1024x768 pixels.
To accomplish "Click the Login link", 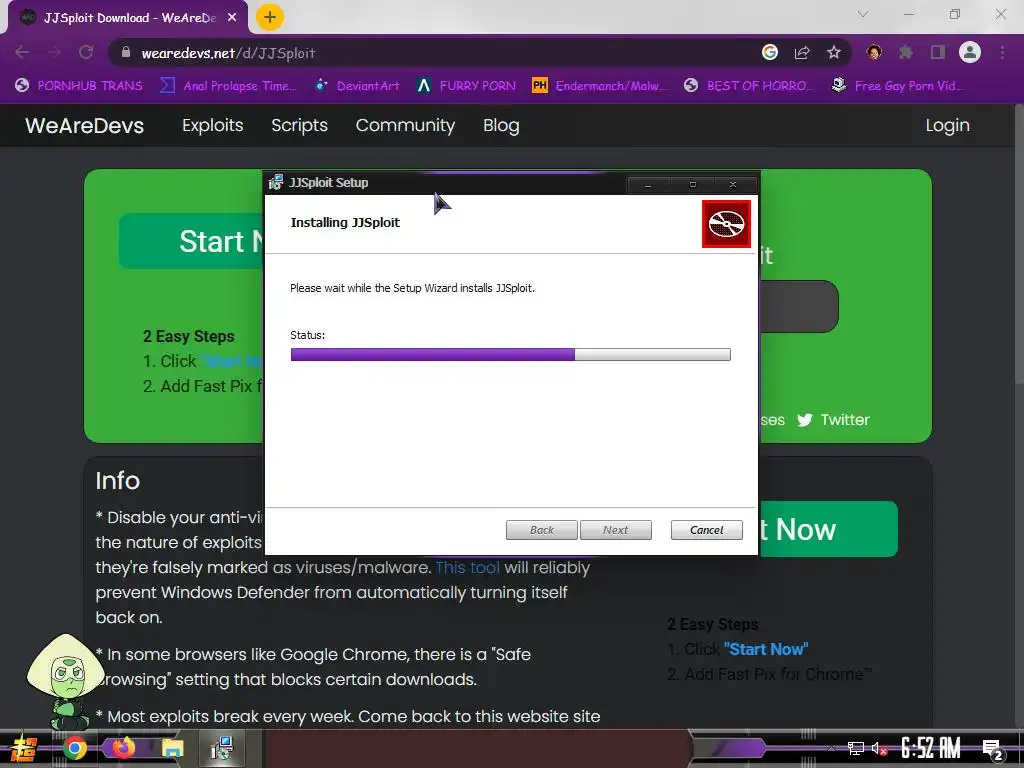I will click(947, 125).
